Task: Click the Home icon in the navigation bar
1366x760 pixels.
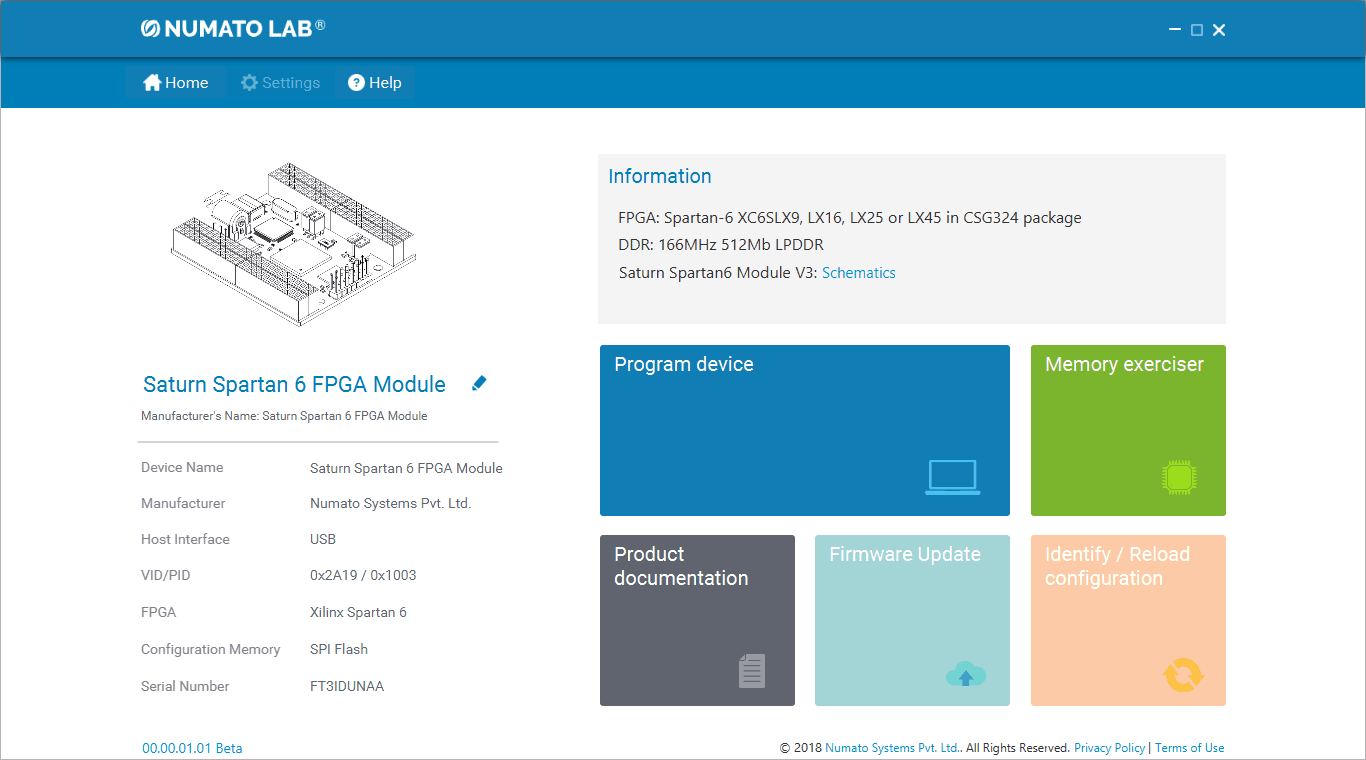Action: point(151,82)
